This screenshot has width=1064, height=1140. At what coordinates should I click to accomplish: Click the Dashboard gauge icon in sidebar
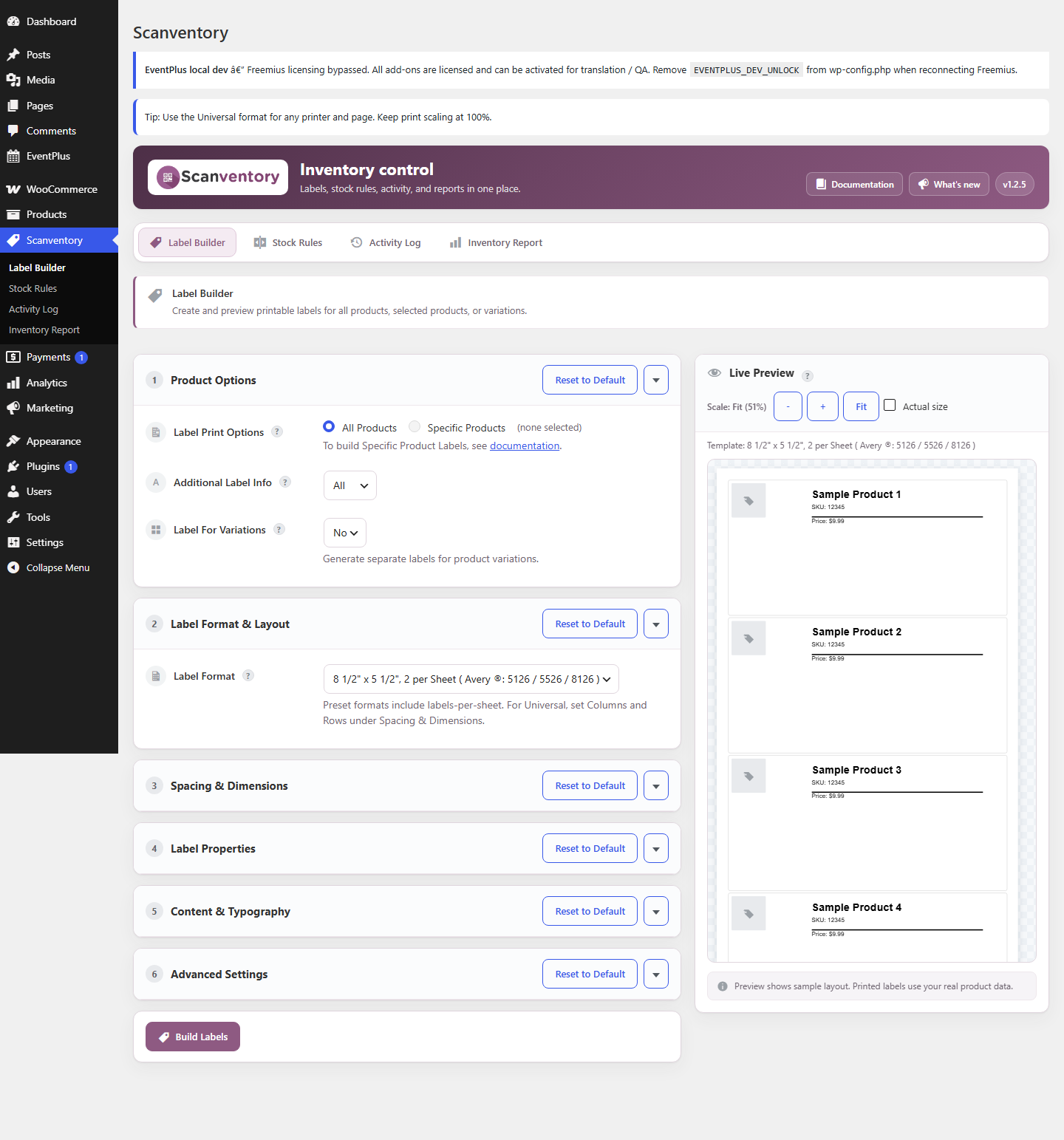pos(13,21)
